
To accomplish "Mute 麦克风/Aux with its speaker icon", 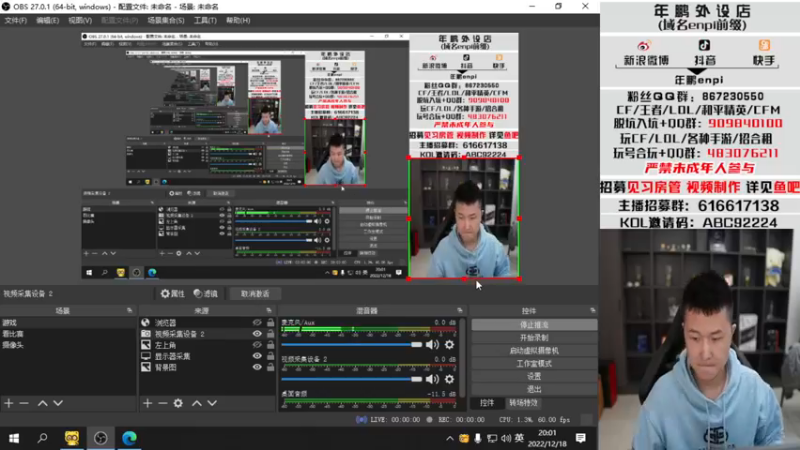I will (x=432, y=345).
